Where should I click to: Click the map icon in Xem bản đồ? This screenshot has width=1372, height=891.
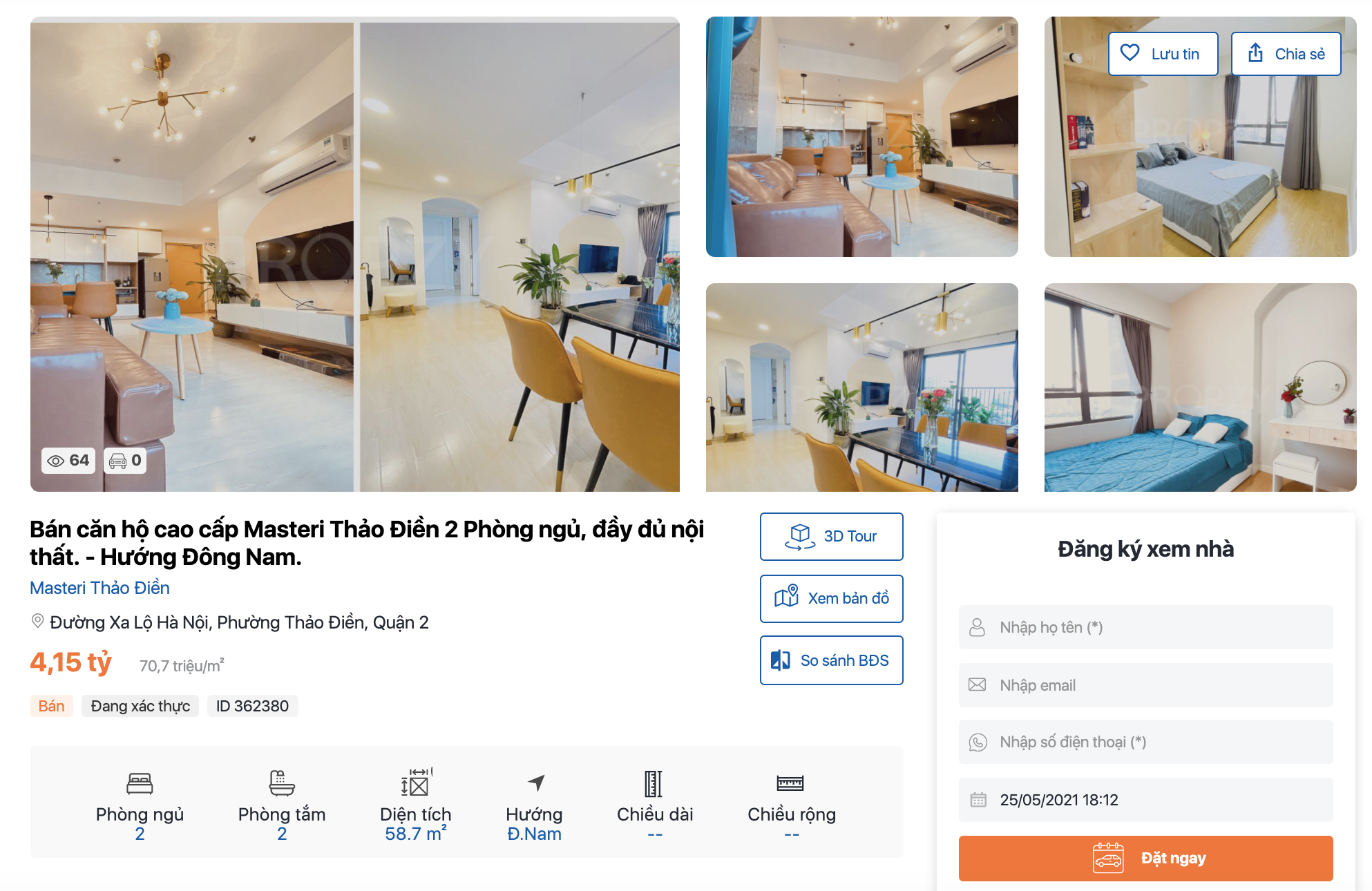(x=786, y=596)
